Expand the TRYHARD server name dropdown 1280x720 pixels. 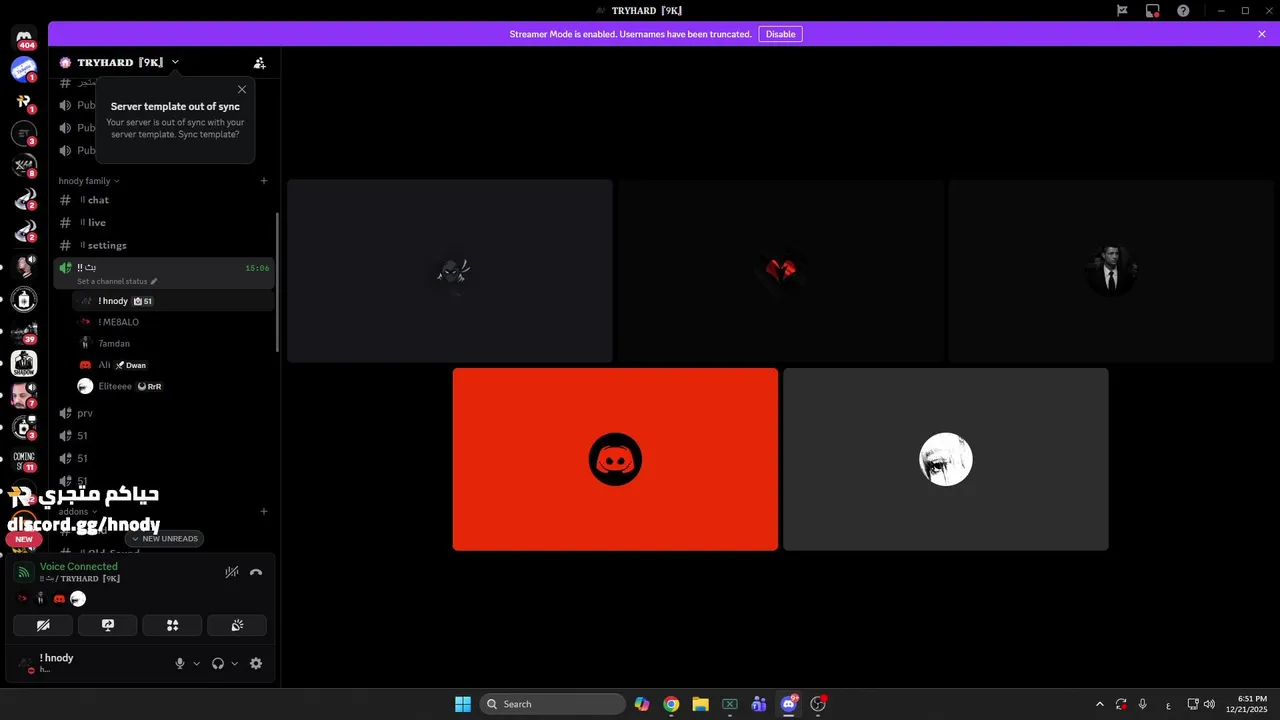(175, 62)
